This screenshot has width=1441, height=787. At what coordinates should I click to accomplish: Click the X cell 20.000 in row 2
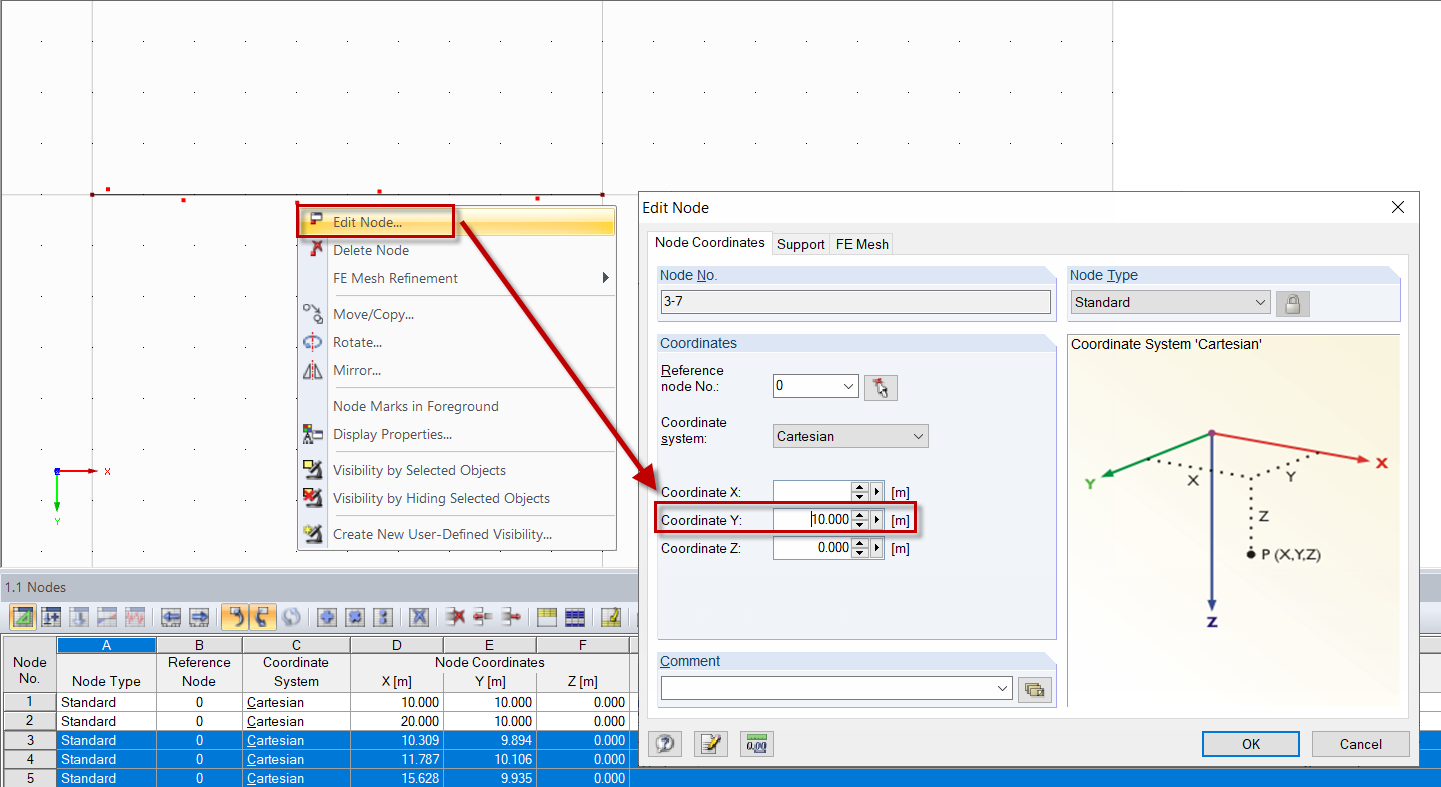point(396,721)
